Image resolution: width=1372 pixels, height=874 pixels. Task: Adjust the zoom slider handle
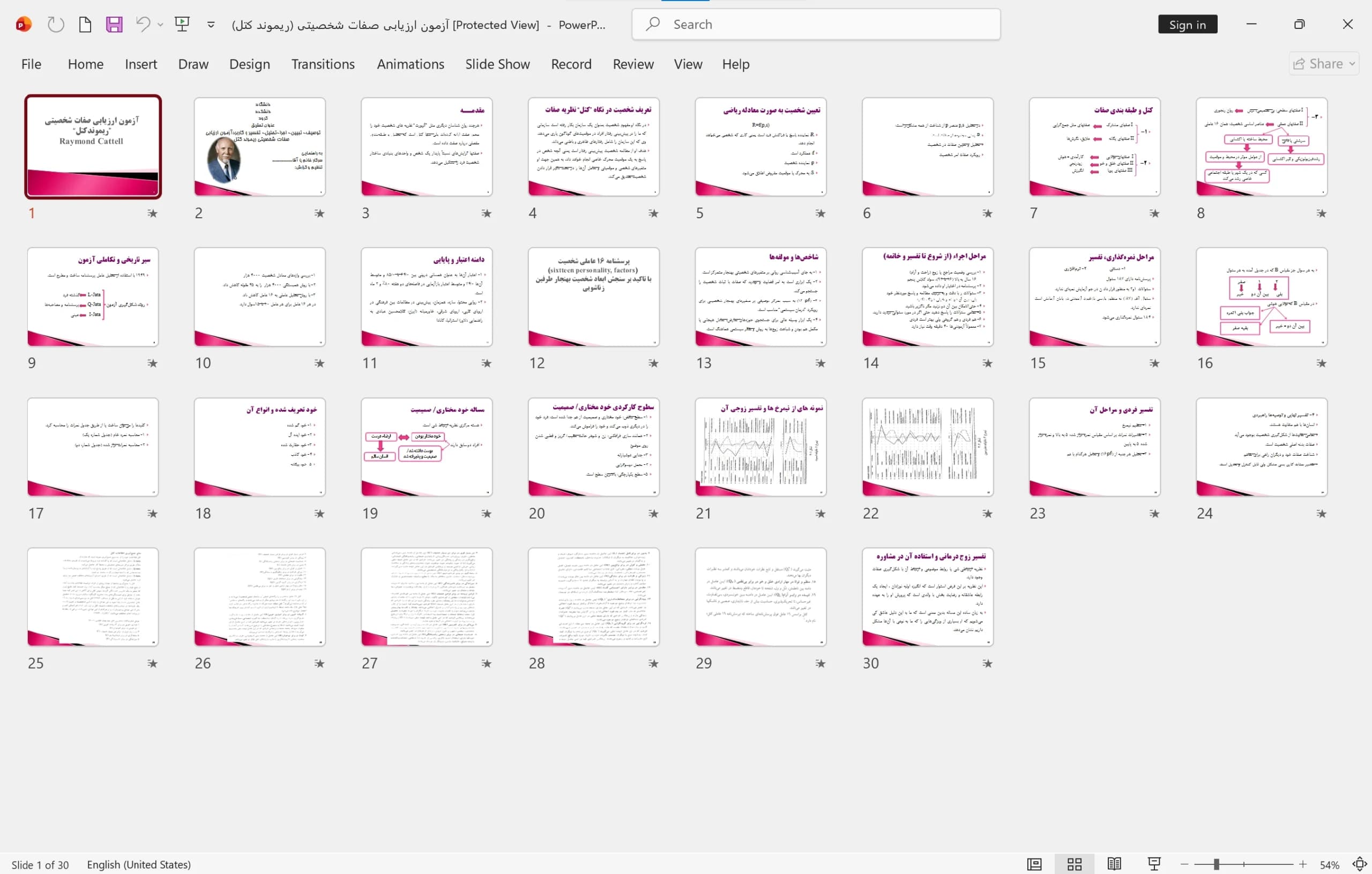[x=1216, y=864]
